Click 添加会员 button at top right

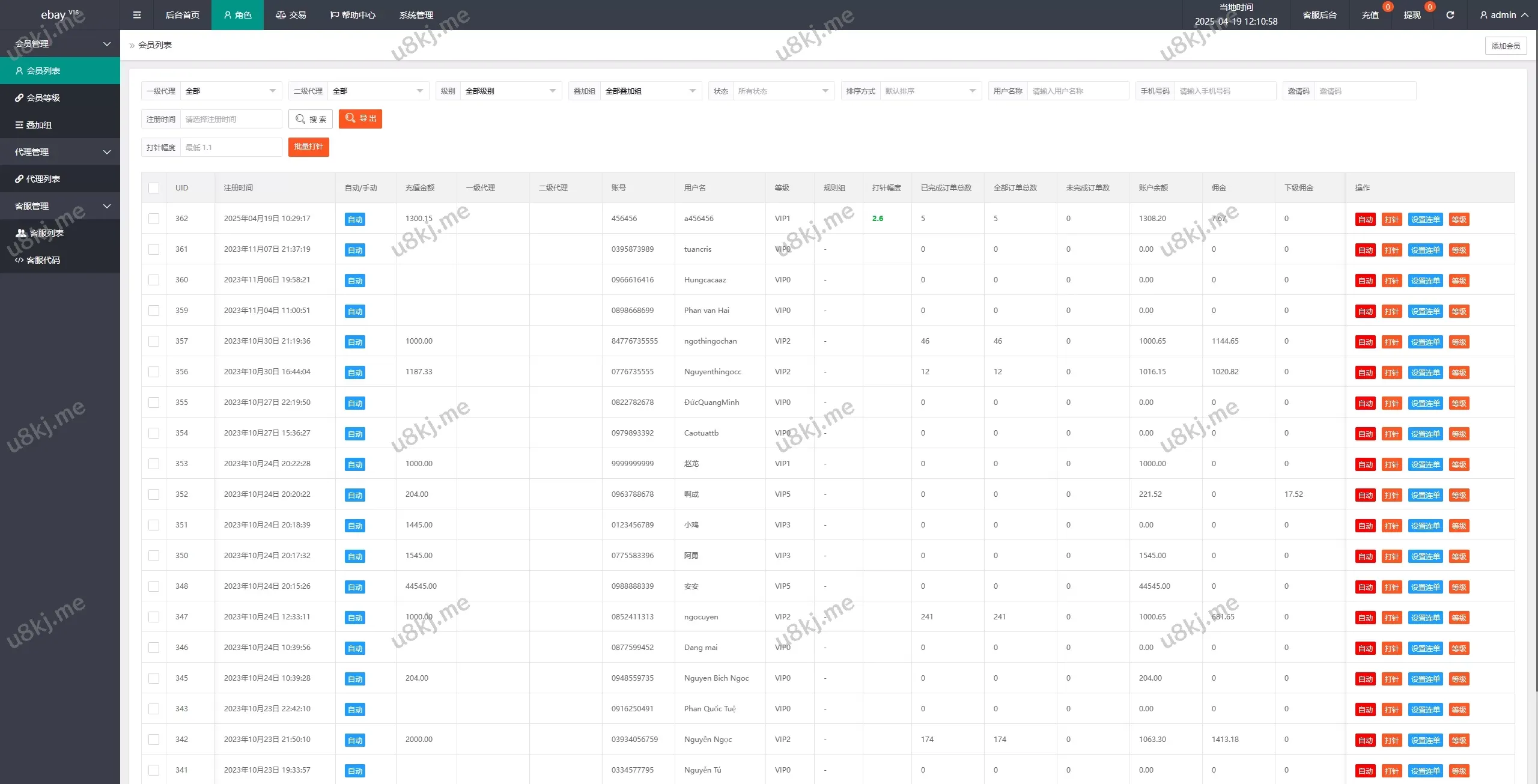coord(1506,46)
